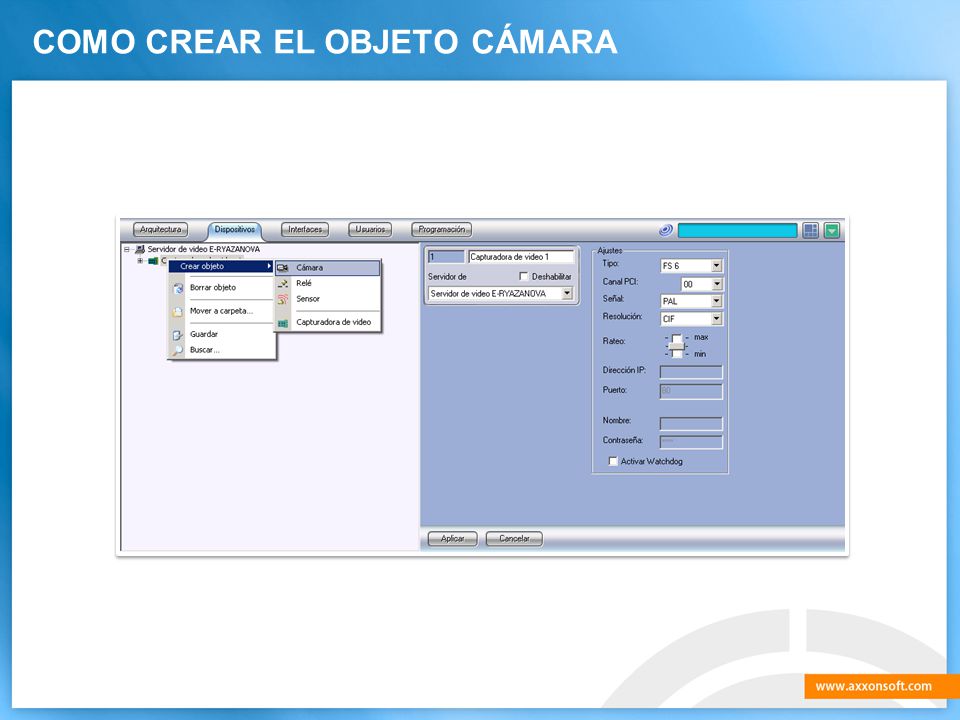This screenshot has height=720, width=960.
Task: Select Buscar... in the context menu
Action: (x=221, y=350)
